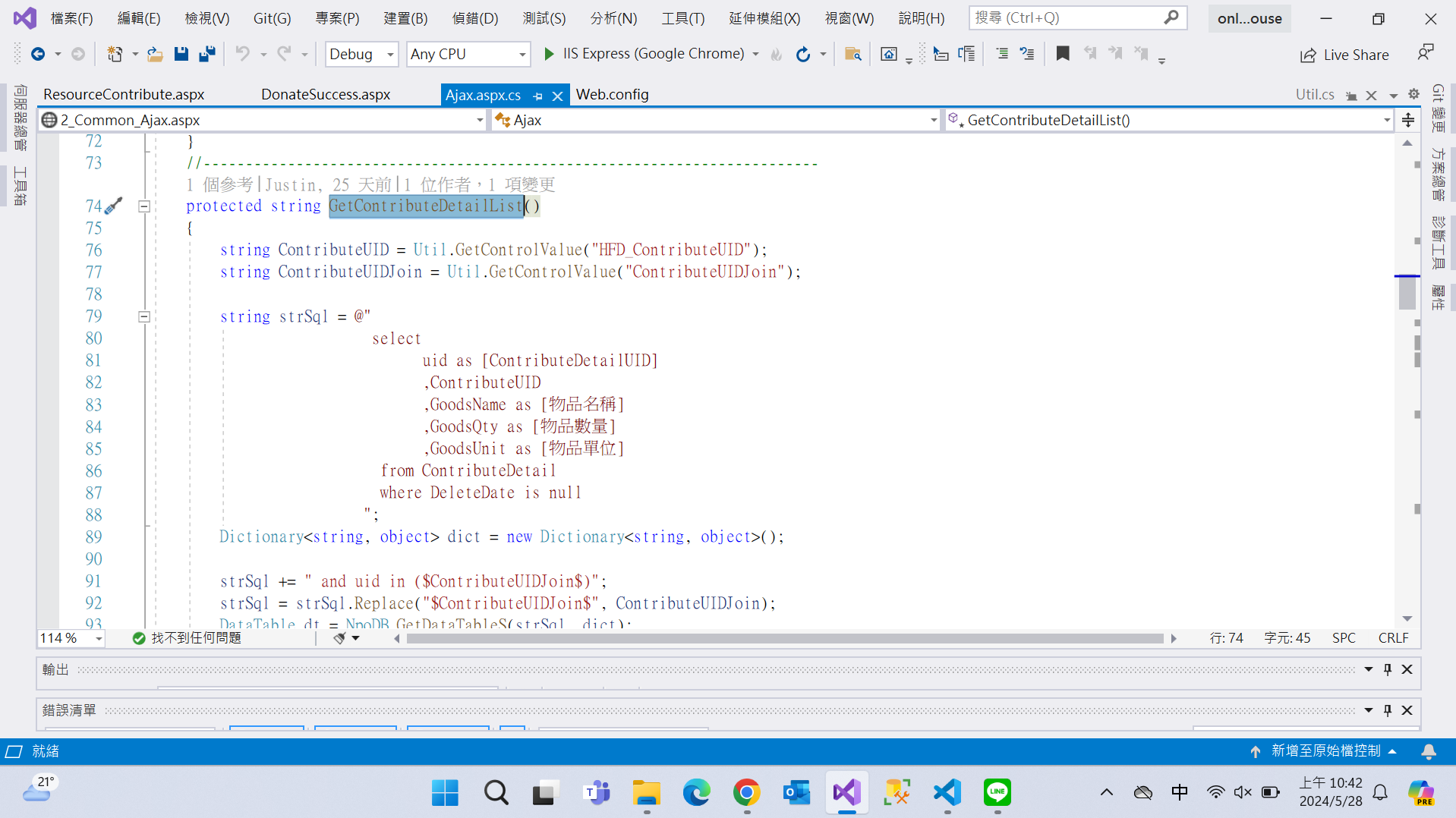
Task: Toggle the bookmark icon in toolbar
Action: (x=1063, y=54)
